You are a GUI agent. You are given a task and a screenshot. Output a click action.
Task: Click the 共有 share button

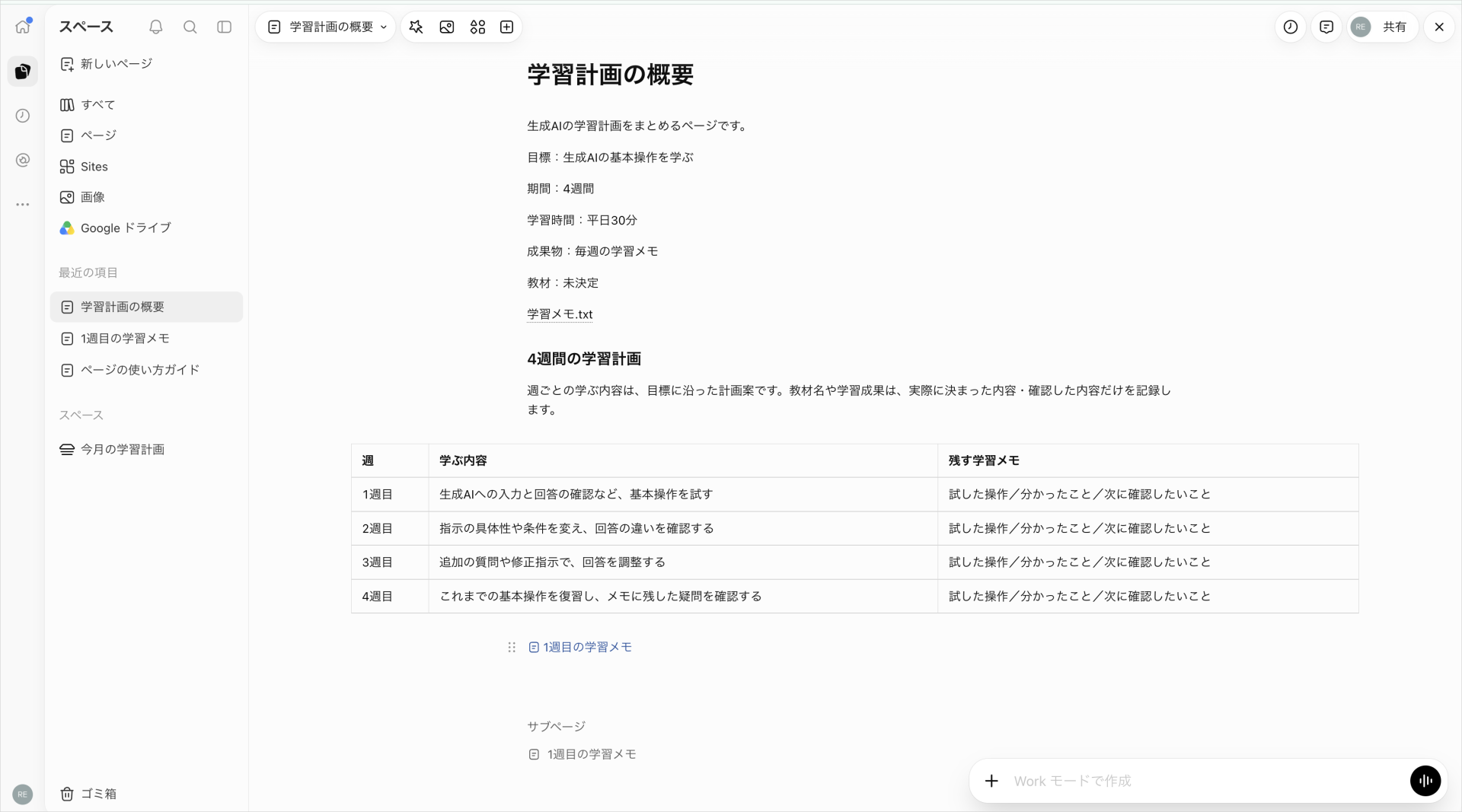coord(1394,27)
